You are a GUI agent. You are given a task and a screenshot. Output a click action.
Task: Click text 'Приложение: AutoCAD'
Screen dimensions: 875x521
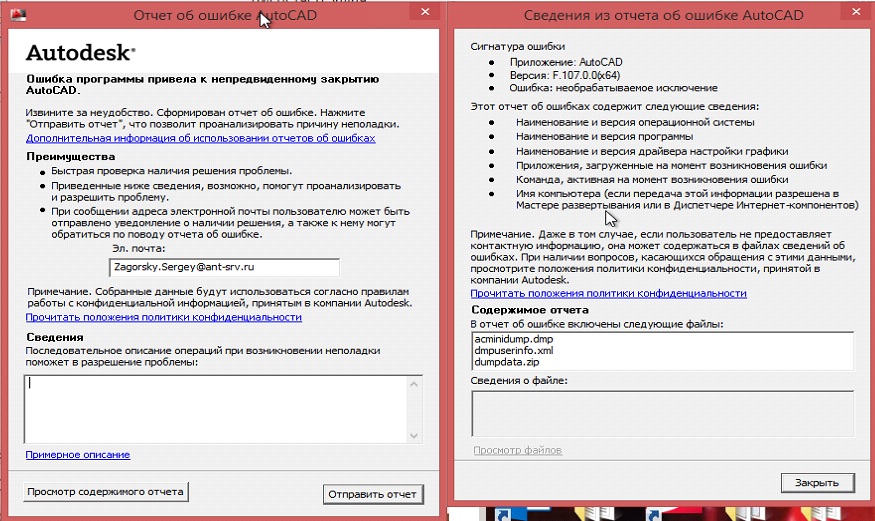(566, 62)
